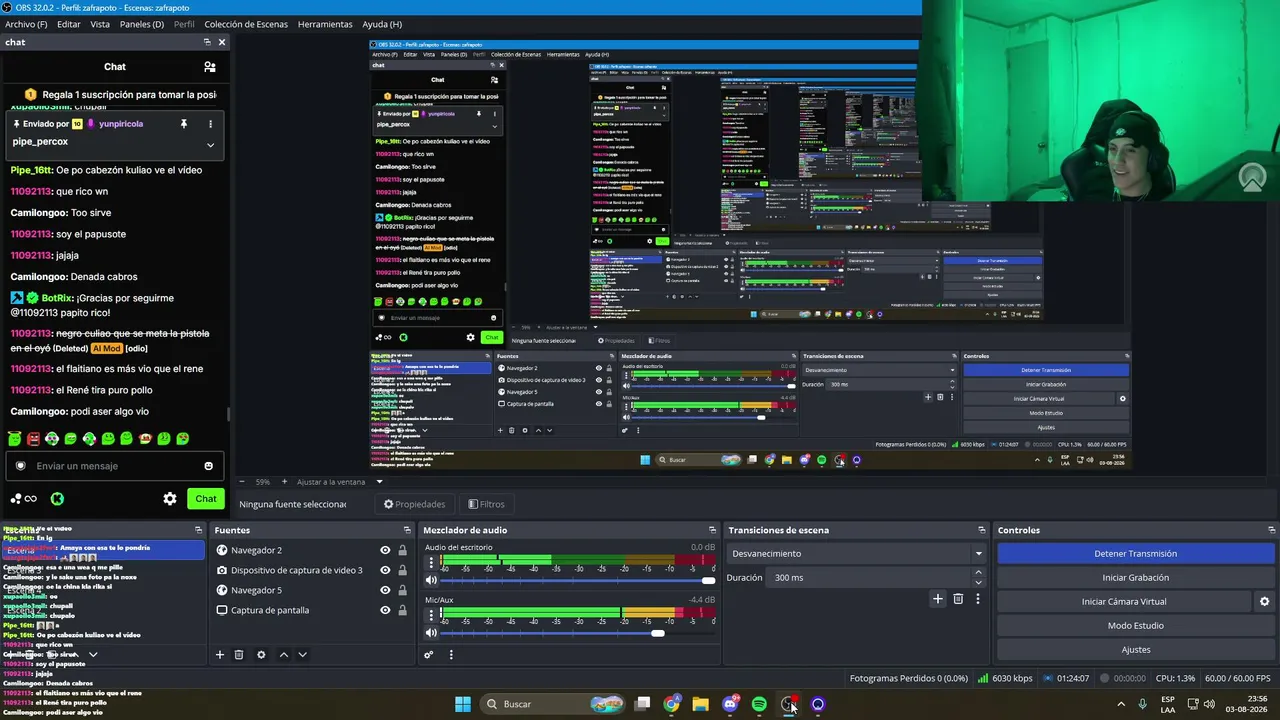Open the Colección de Escenas menu

[x=246, y=24]
